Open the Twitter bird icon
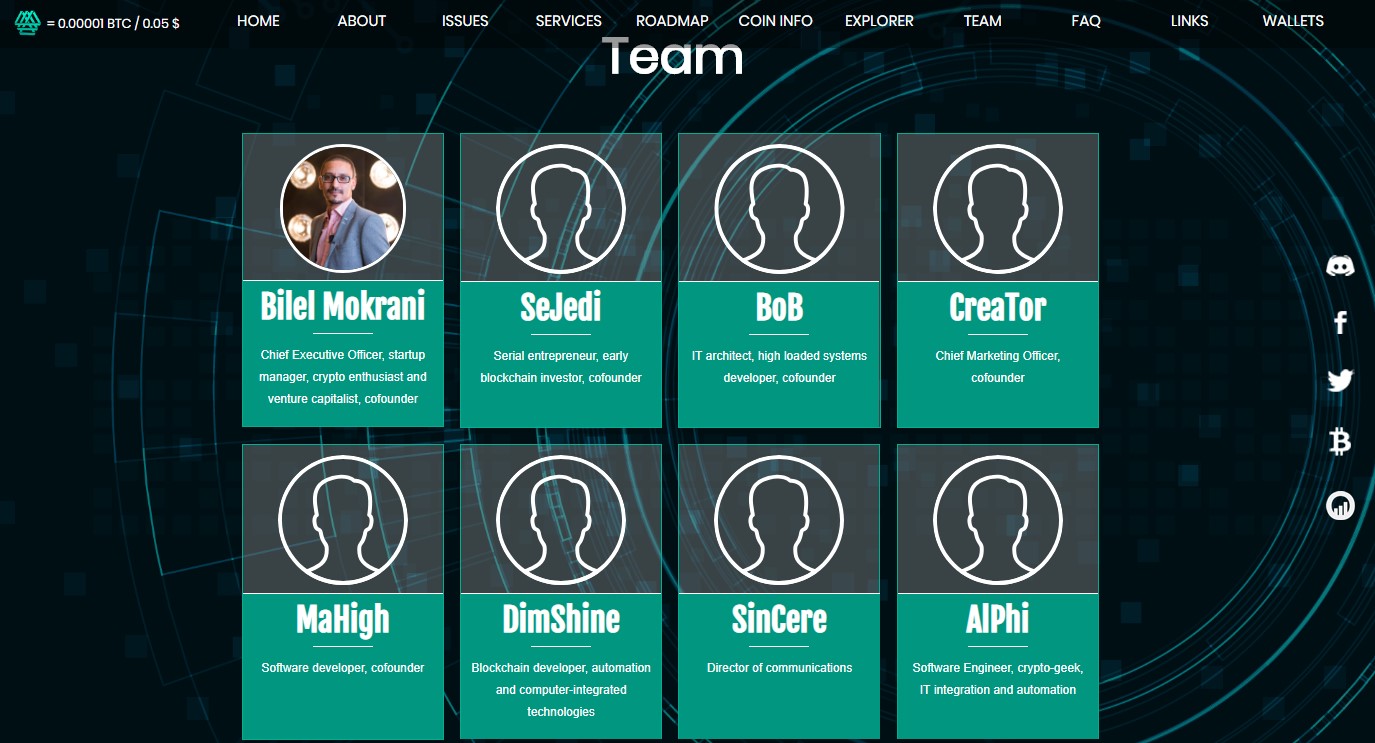Screen dimensions: 1375x743 (1340, 381)
